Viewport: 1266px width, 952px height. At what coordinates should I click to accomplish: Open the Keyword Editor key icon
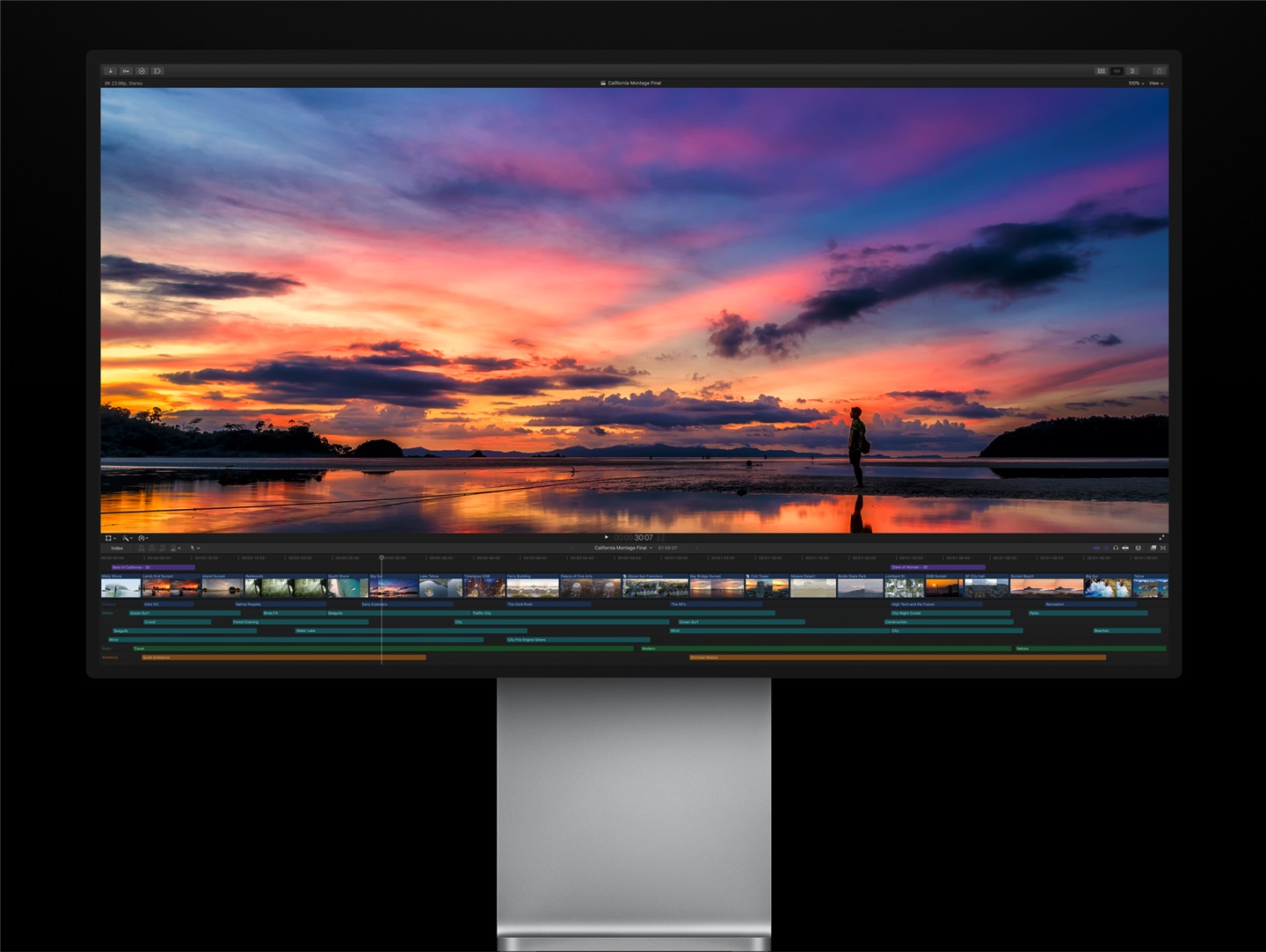[x=126, y=70]
